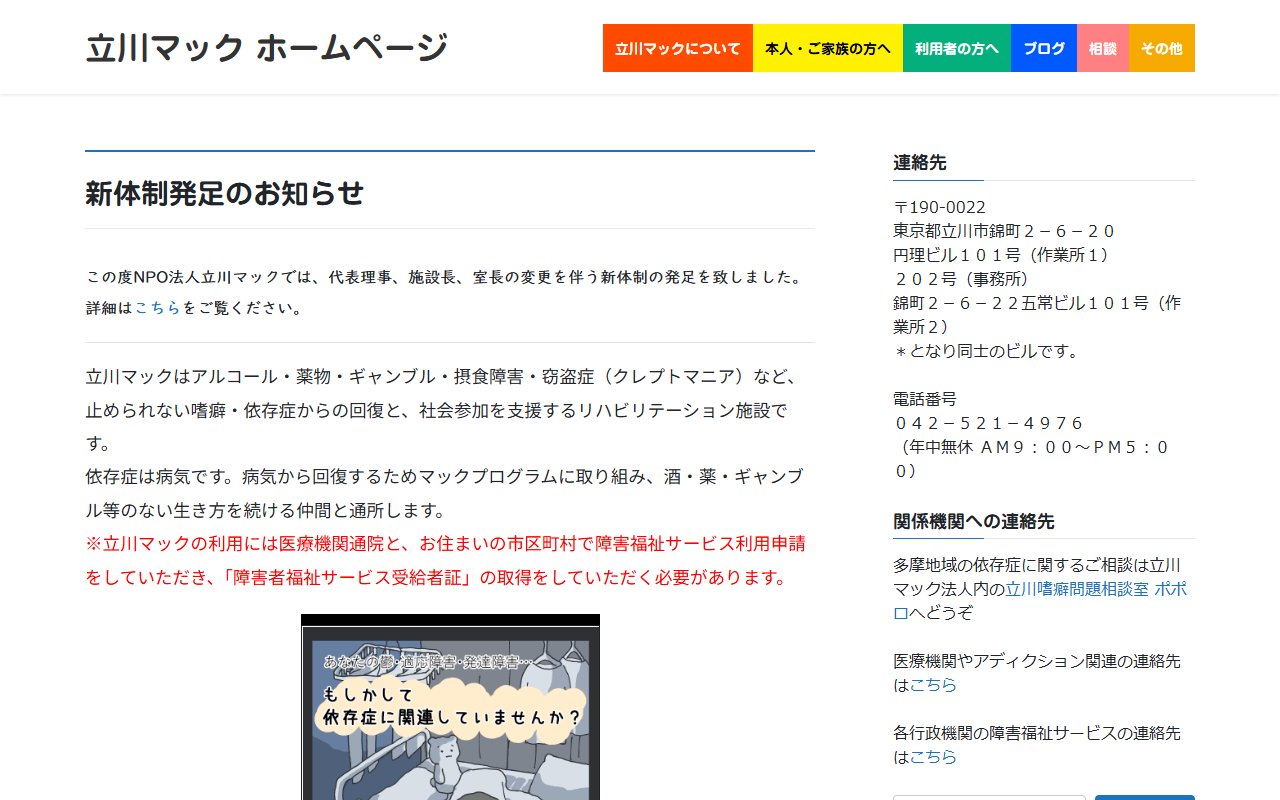Open the 利用者の方へ menu item
Viewport: 1280px width, 800px height.
pyautogui.click(x=957, y=48)
